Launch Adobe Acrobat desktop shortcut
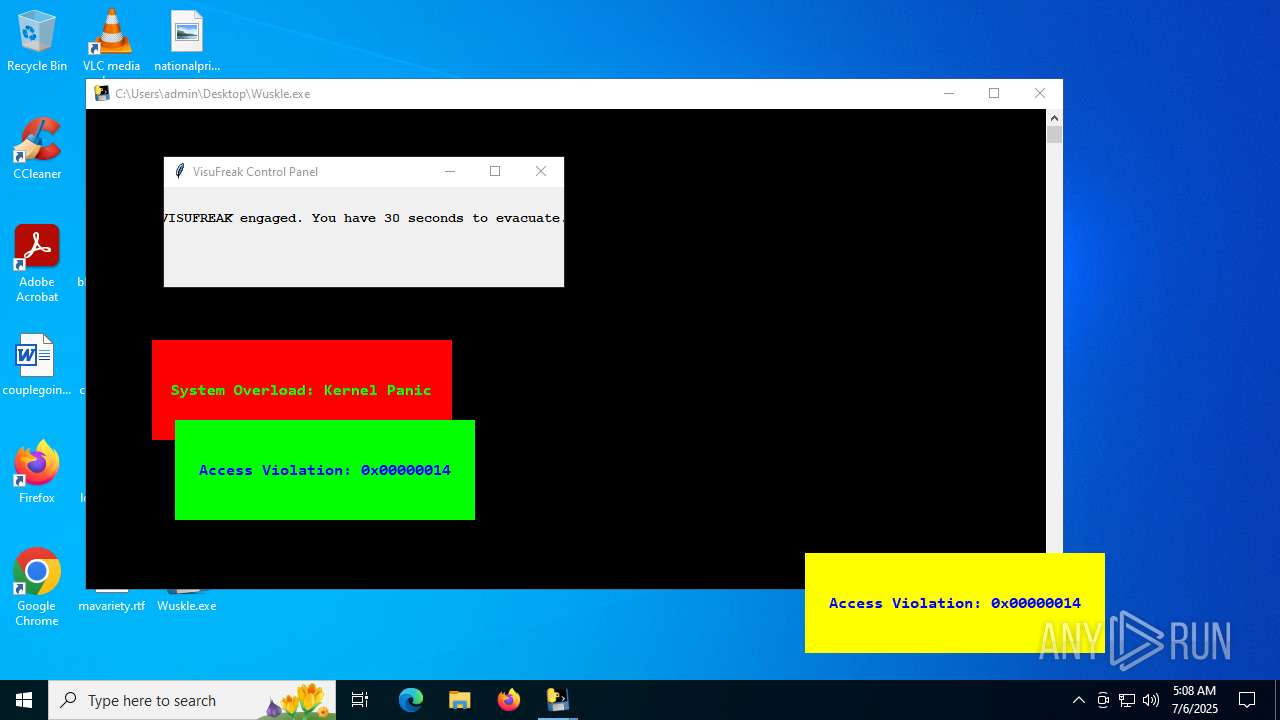 [x=37, y=263]
